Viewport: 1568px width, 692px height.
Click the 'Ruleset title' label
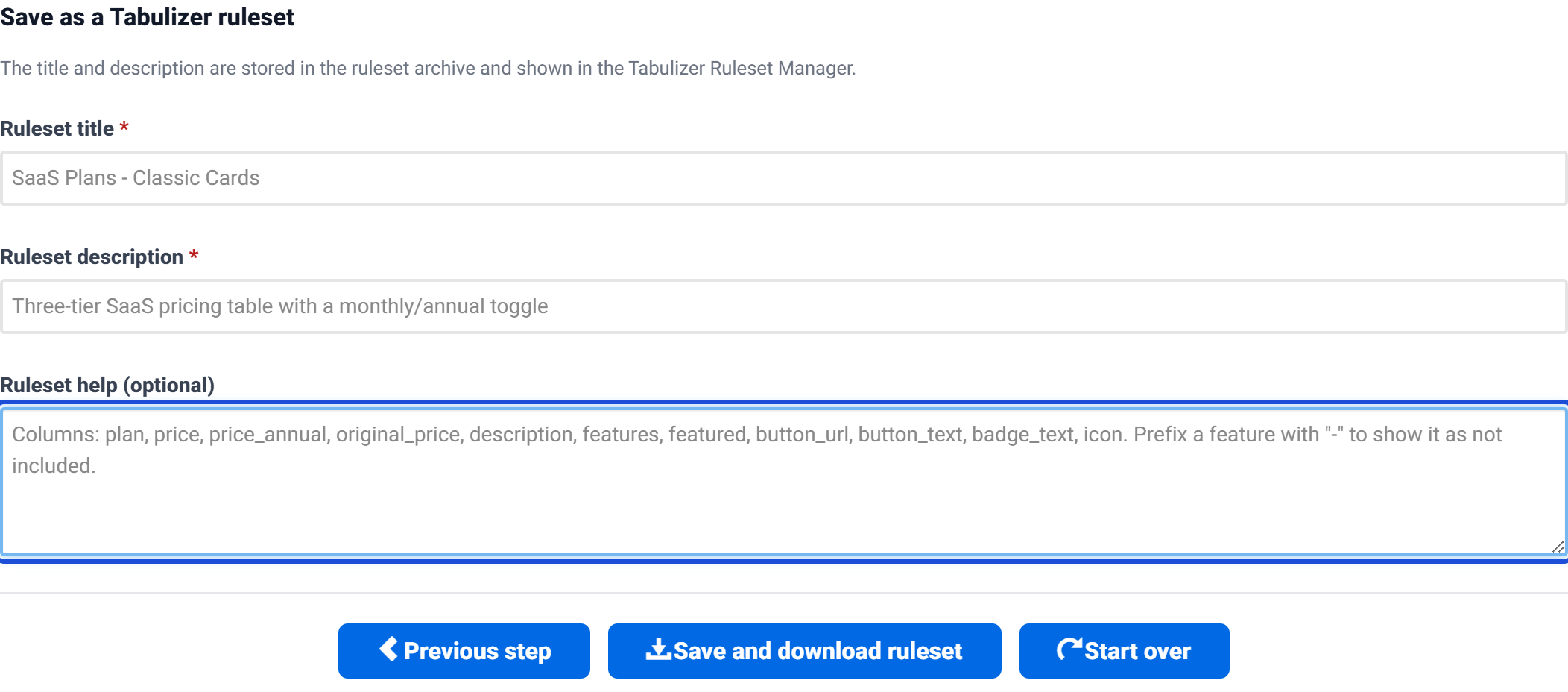57,128
